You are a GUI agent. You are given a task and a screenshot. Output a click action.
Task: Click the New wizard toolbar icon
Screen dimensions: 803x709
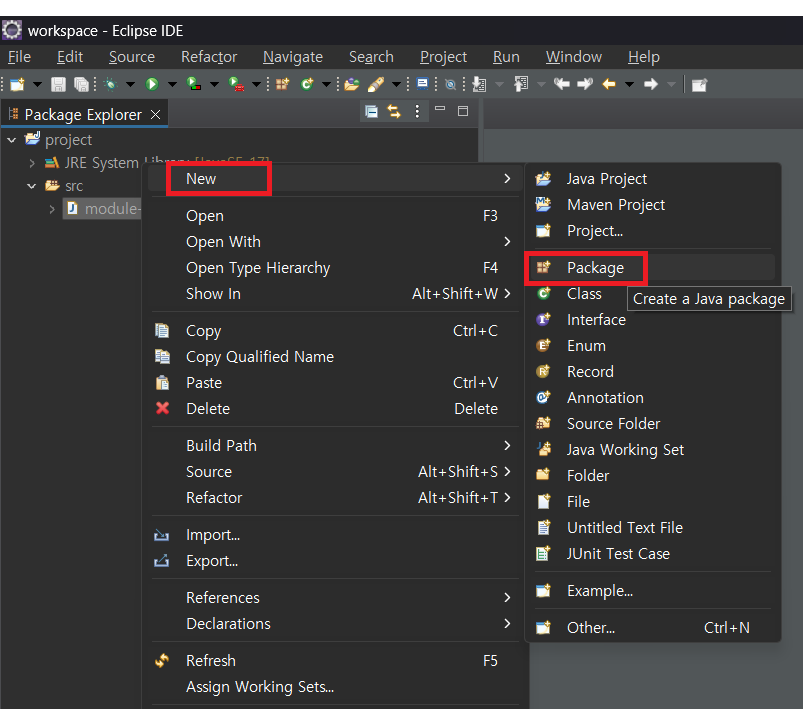[x=17, y=84]
